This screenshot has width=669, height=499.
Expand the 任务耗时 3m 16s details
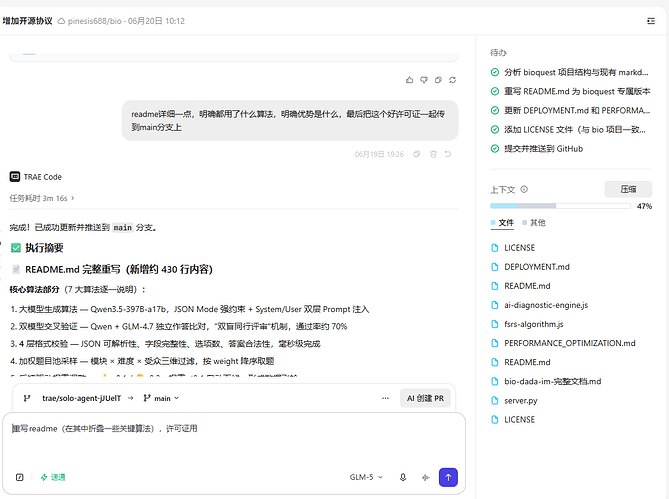tap(42, 198)
